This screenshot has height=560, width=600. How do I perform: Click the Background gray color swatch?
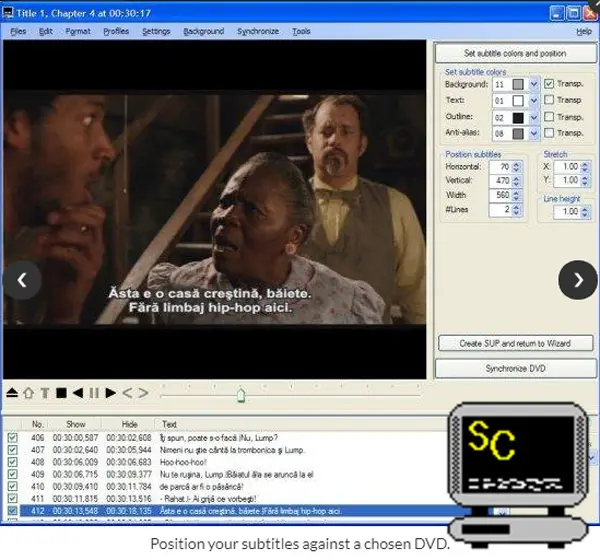[x=518, y=84]
